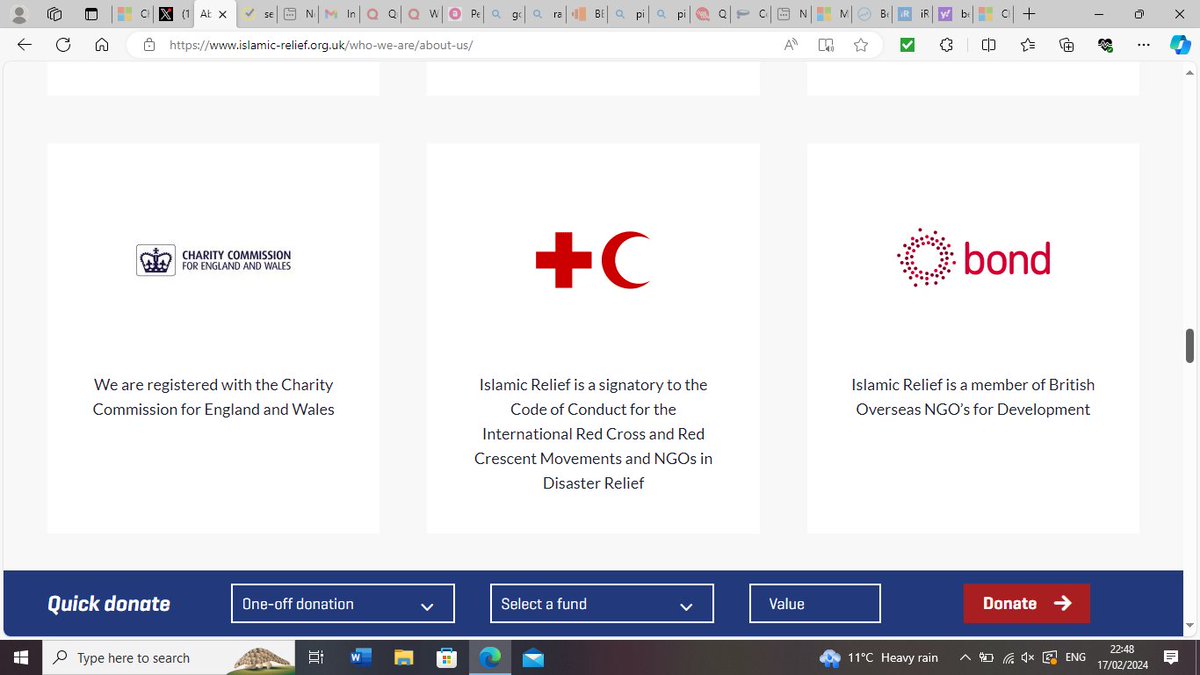The height and width of the screenshot is (675, 1200).
Task: Click the page vertical scrollbar thumb
Action: (1189, 345)
